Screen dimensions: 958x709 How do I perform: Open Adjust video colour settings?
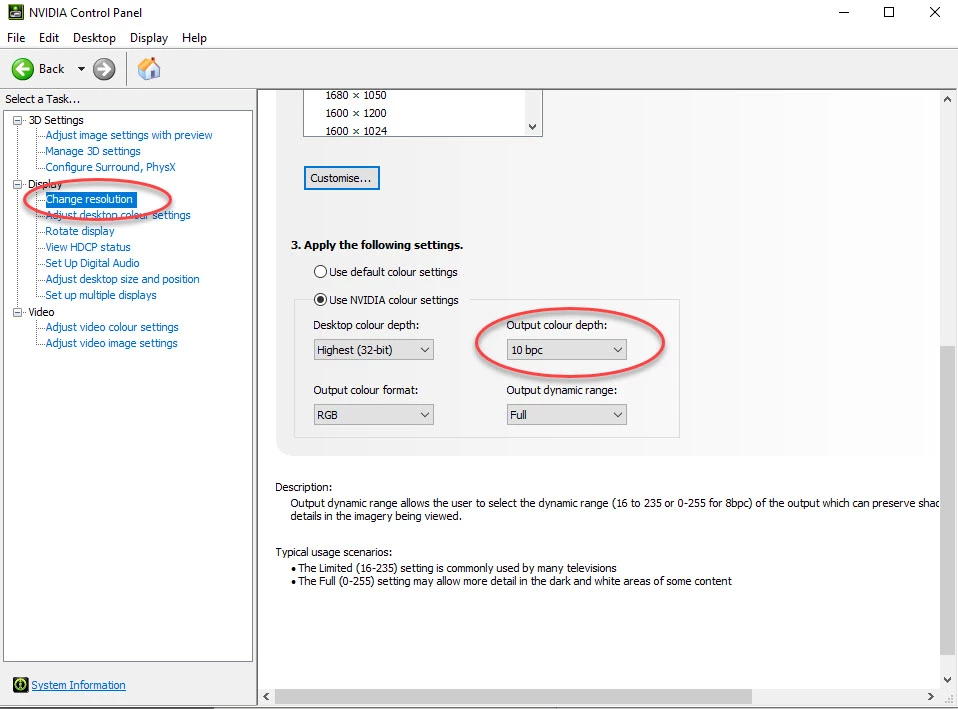click(x=112, y=327)
